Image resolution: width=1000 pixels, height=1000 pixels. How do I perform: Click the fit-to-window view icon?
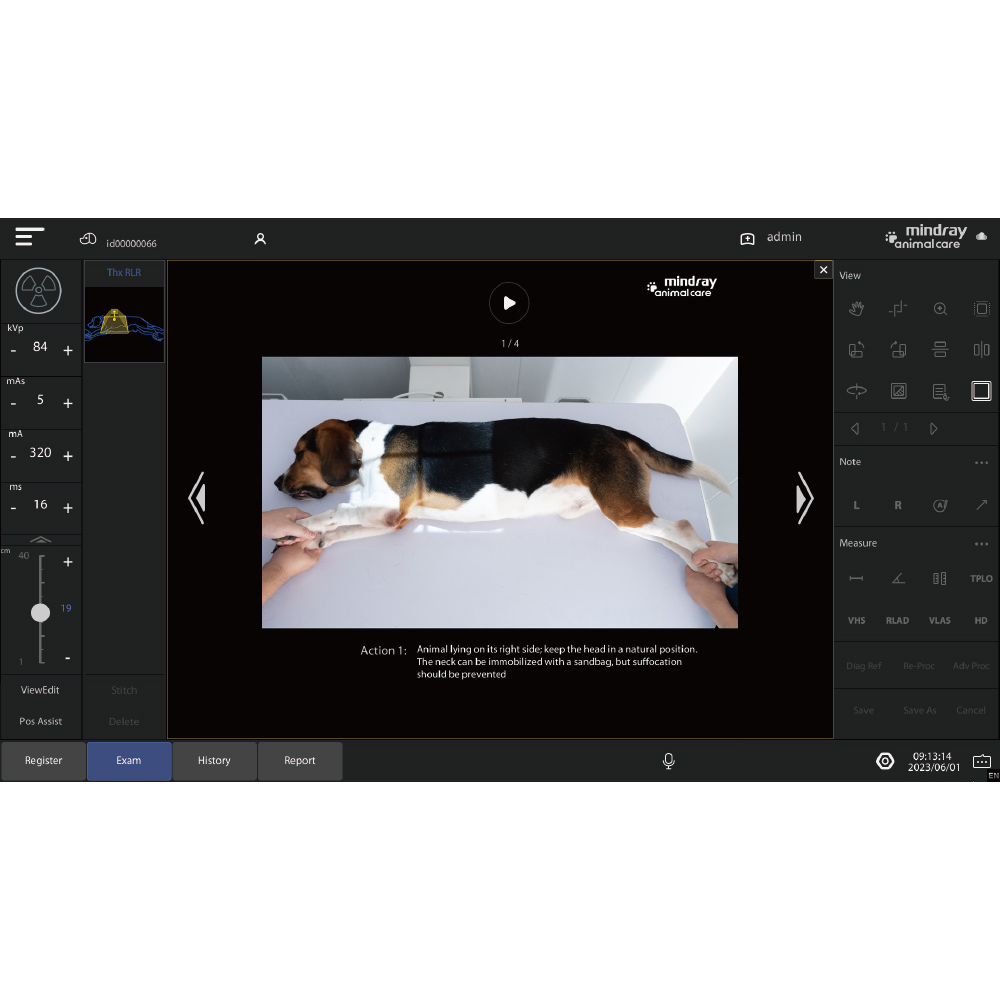[982, 309]
